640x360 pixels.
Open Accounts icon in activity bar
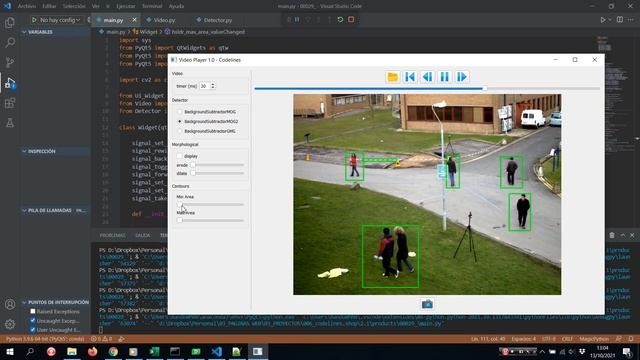[x=10, y=304]
